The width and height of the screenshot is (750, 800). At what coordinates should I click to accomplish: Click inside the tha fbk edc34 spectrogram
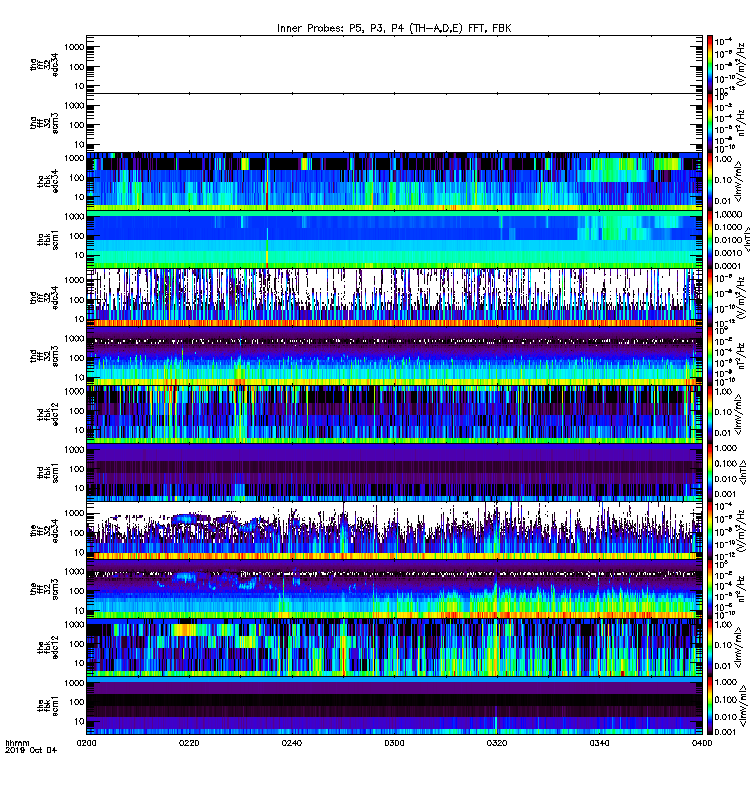[394, 181]
